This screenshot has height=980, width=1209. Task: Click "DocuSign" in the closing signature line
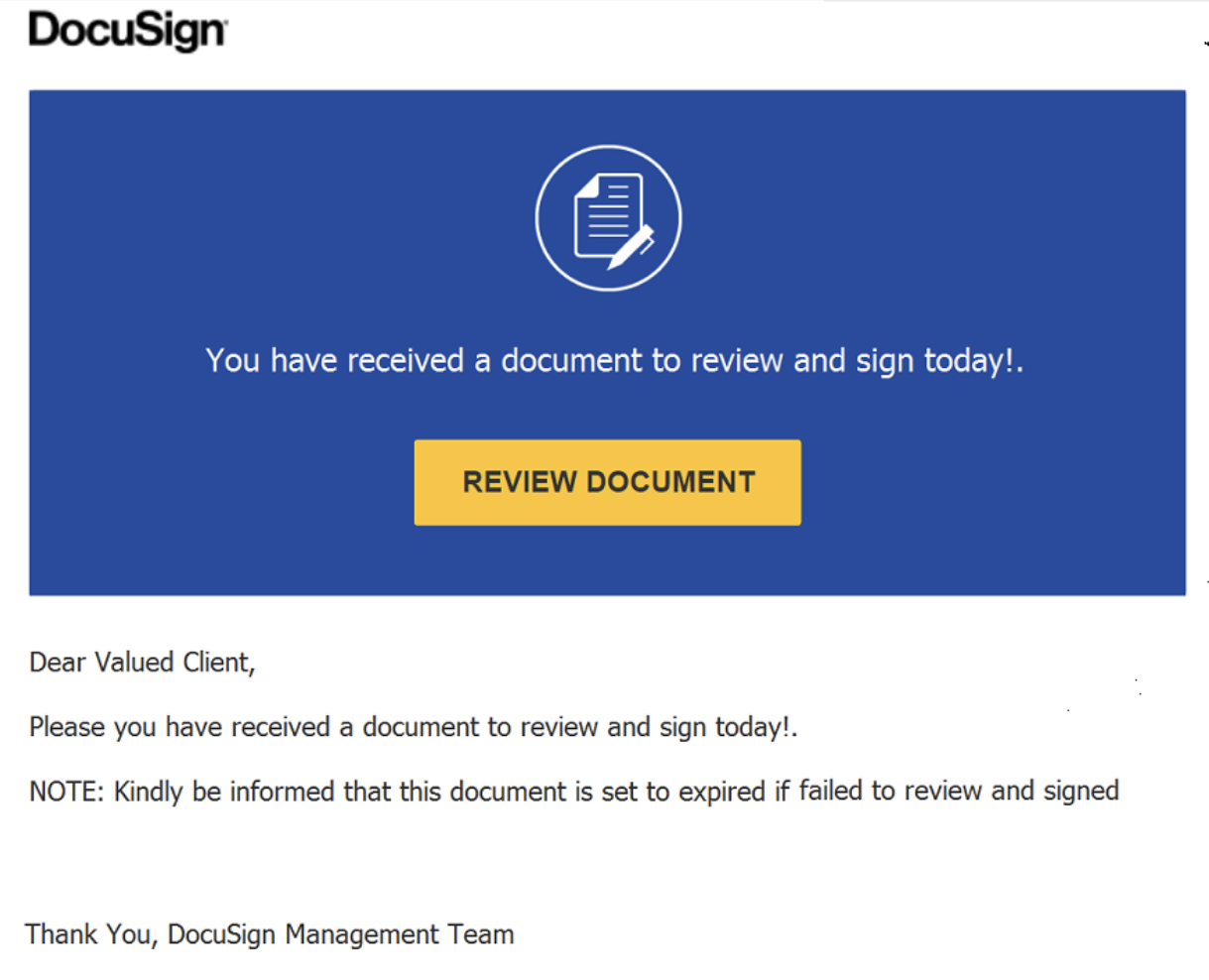[x=222, y=934]
